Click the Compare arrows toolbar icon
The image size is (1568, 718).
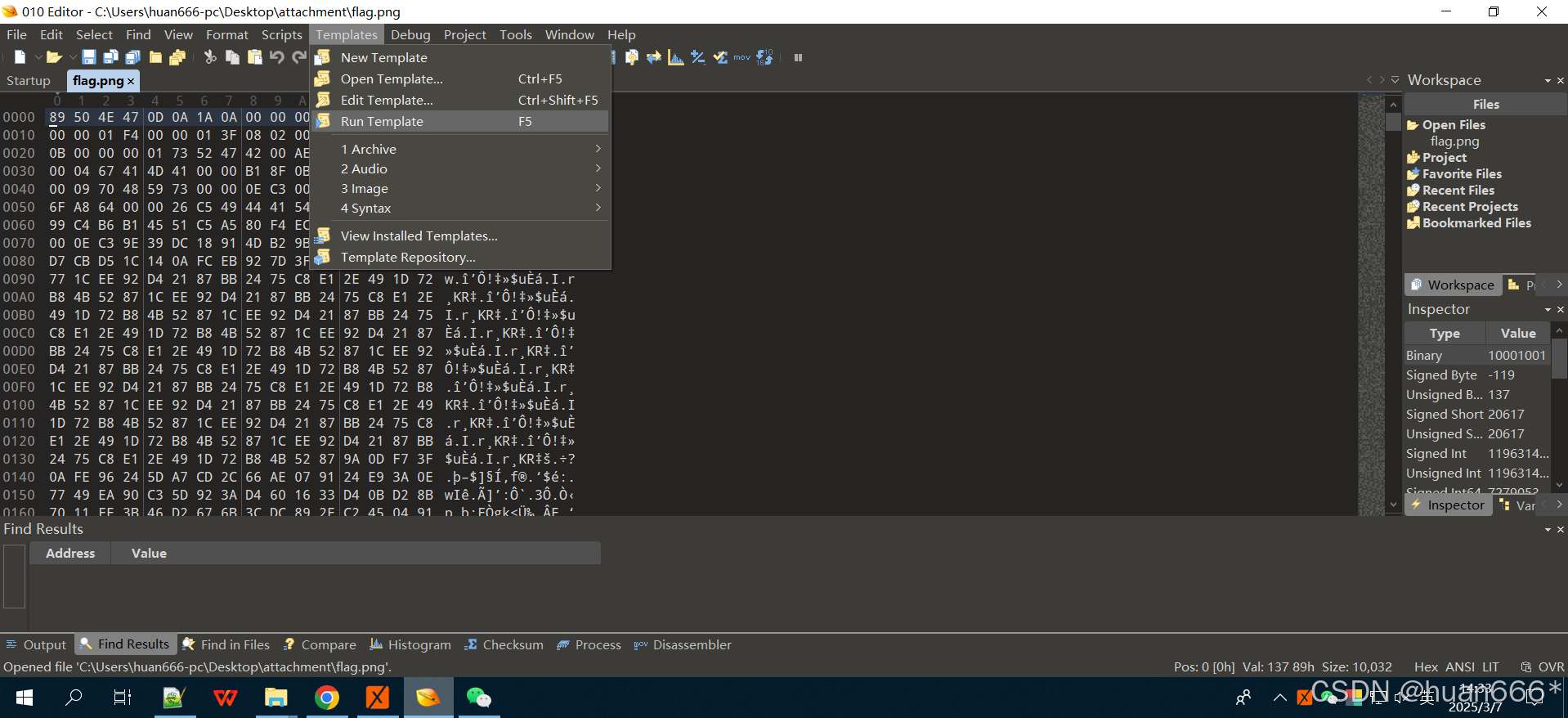654,57
